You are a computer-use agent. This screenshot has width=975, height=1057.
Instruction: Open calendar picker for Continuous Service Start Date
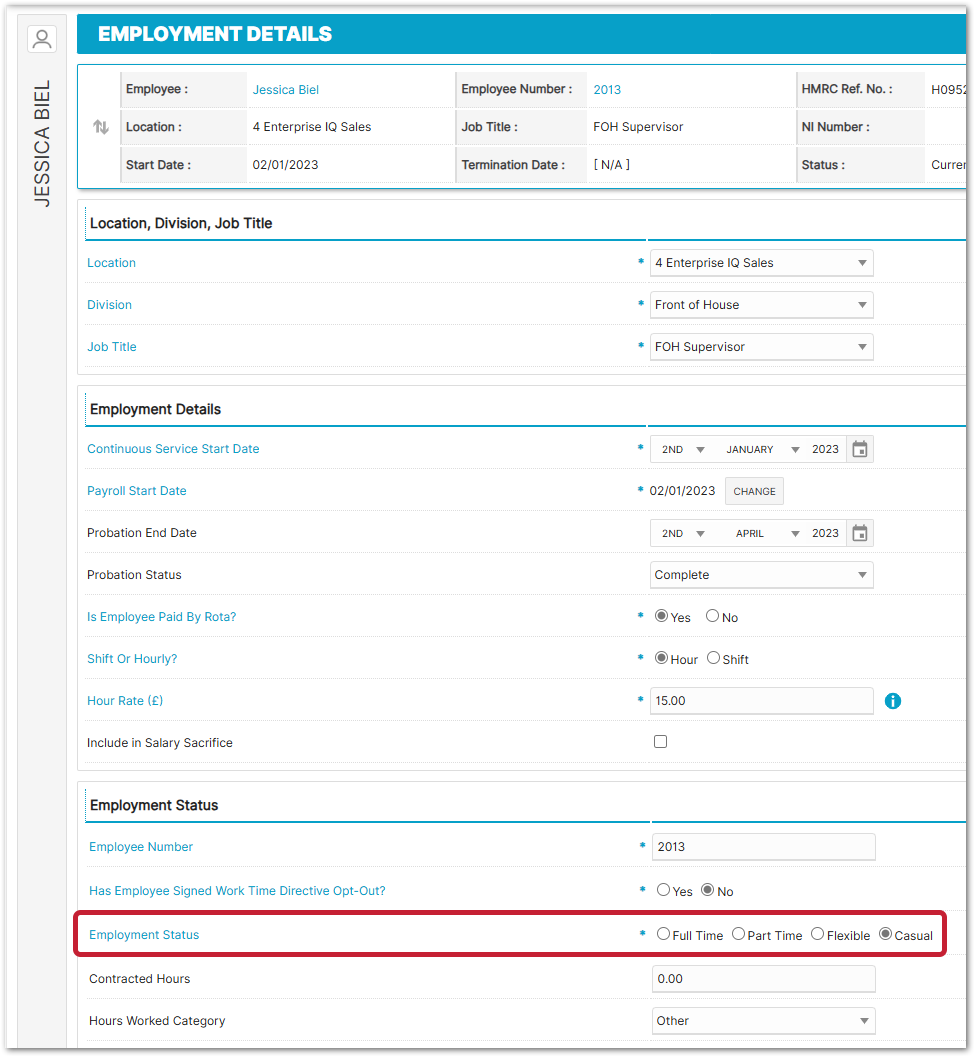coord(859,450)
